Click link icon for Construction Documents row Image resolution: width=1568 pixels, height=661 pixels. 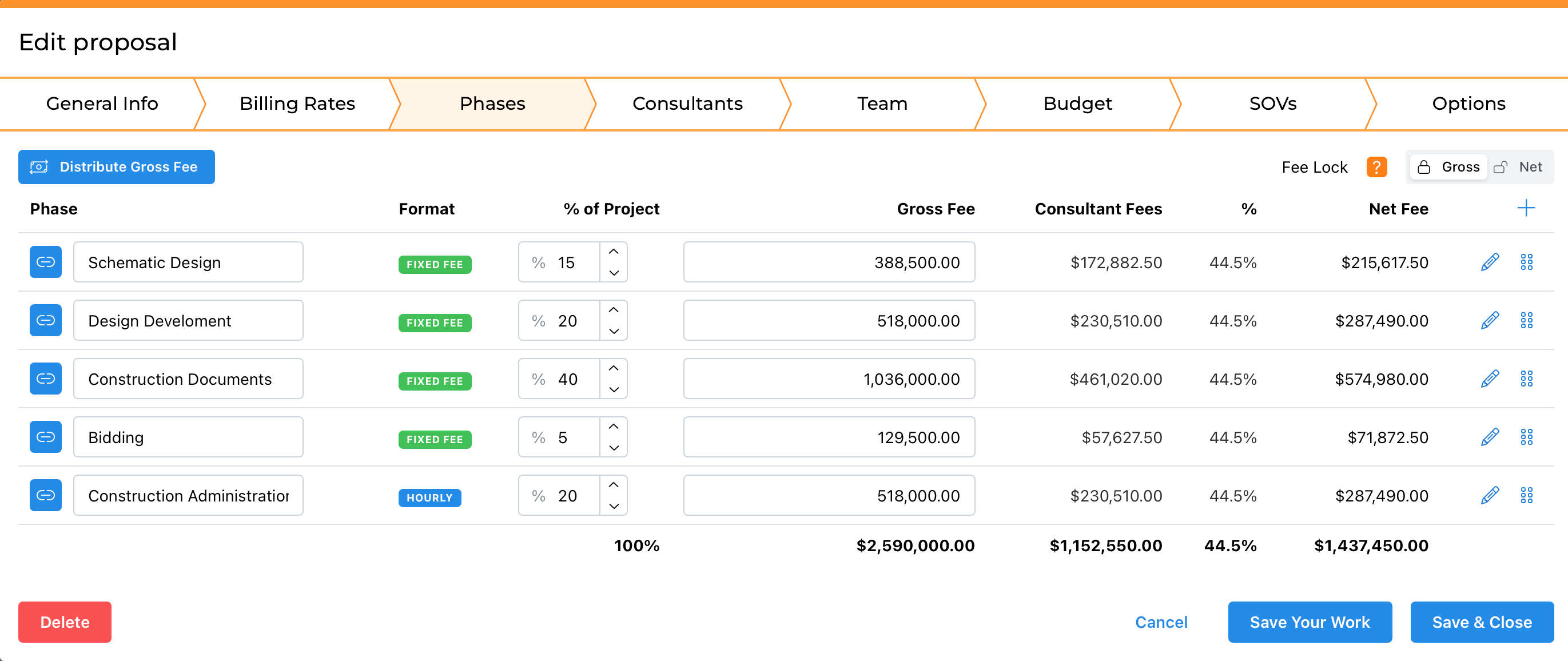click(x=46, y=379)
